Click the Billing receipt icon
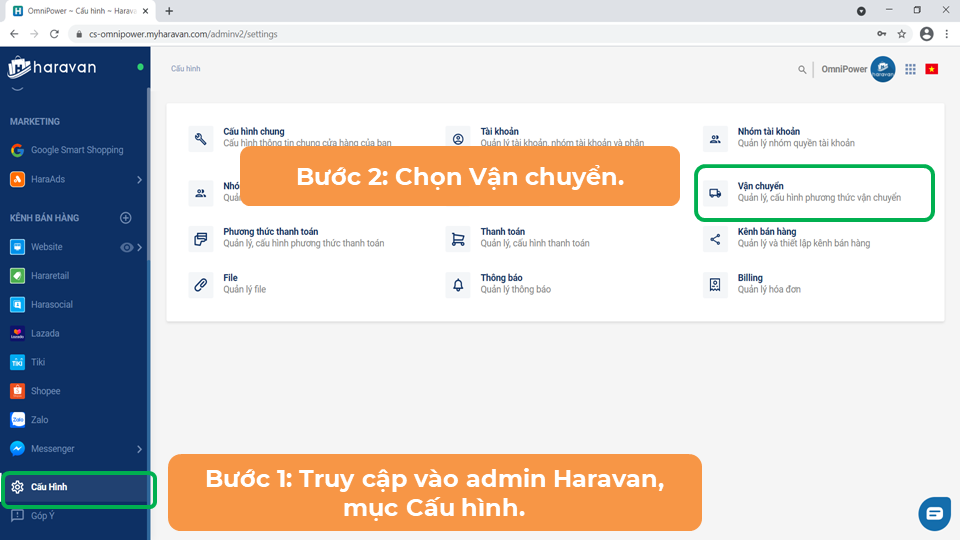Viewport: 960px width, 540px height. [715, 285]
